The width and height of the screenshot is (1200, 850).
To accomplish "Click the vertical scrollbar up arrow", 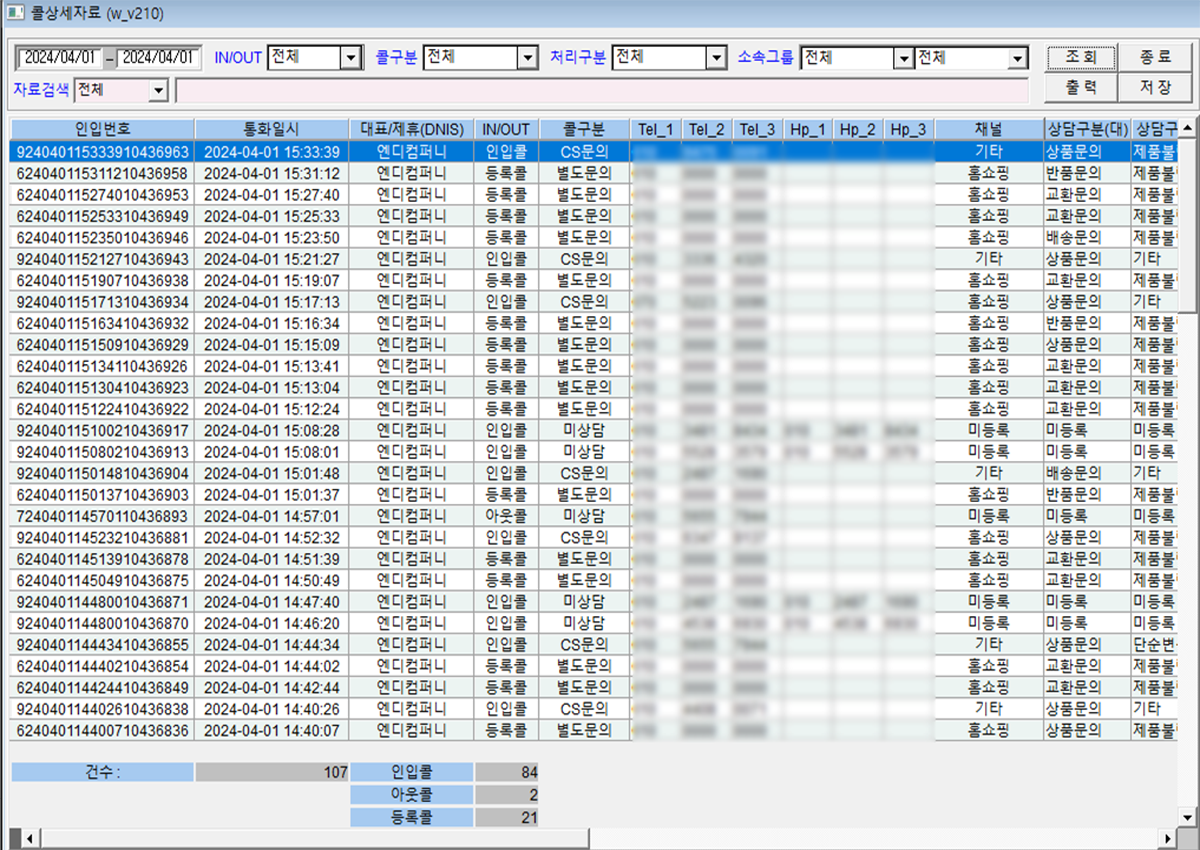I will tap(1187, 129).
